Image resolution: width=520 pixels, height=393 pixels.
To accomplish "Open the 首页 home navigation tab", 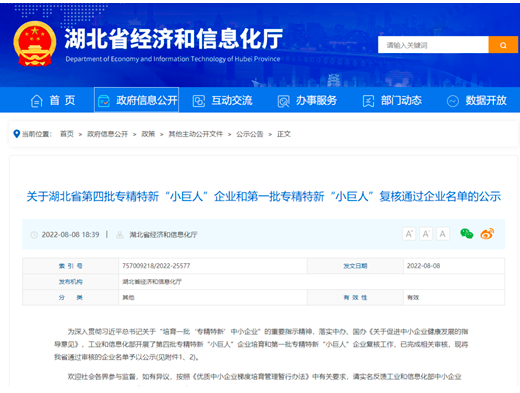I will 53,100.
